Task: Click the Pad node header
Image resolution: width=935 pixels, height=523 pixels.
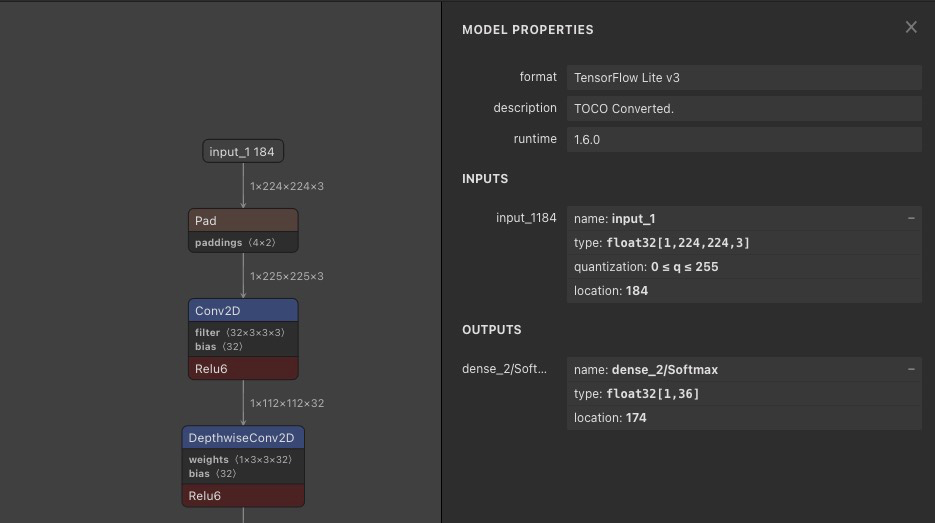Action: pyautogui.click(x=243, y=221)
